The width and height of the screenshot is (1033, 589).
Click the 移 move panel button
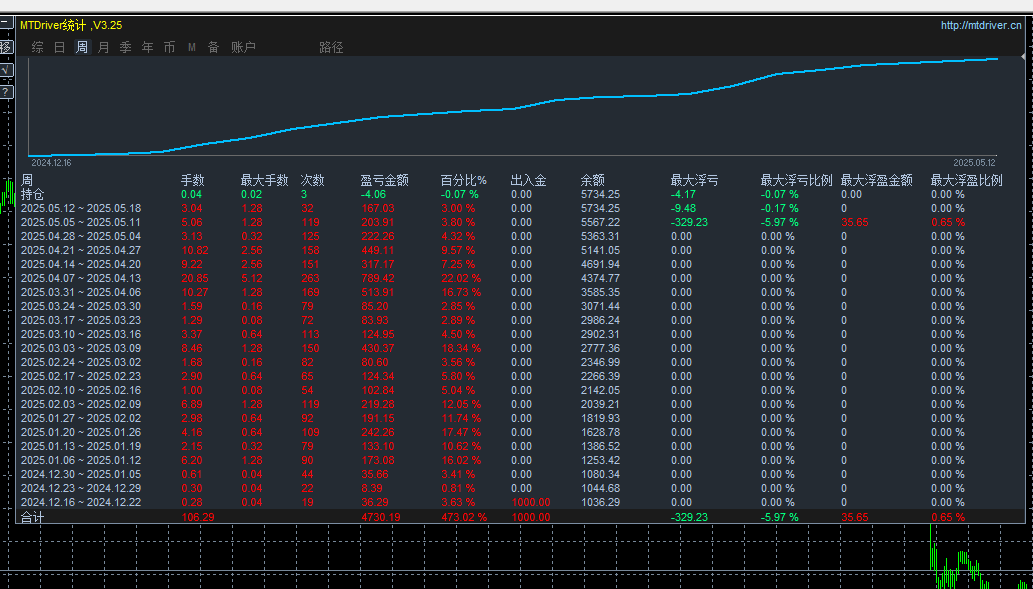pyautogui.click(x=5, y=47)
